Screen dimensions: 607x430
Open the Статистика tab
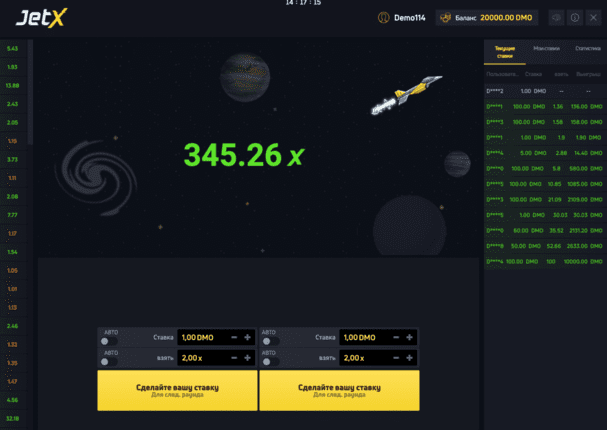586,48
